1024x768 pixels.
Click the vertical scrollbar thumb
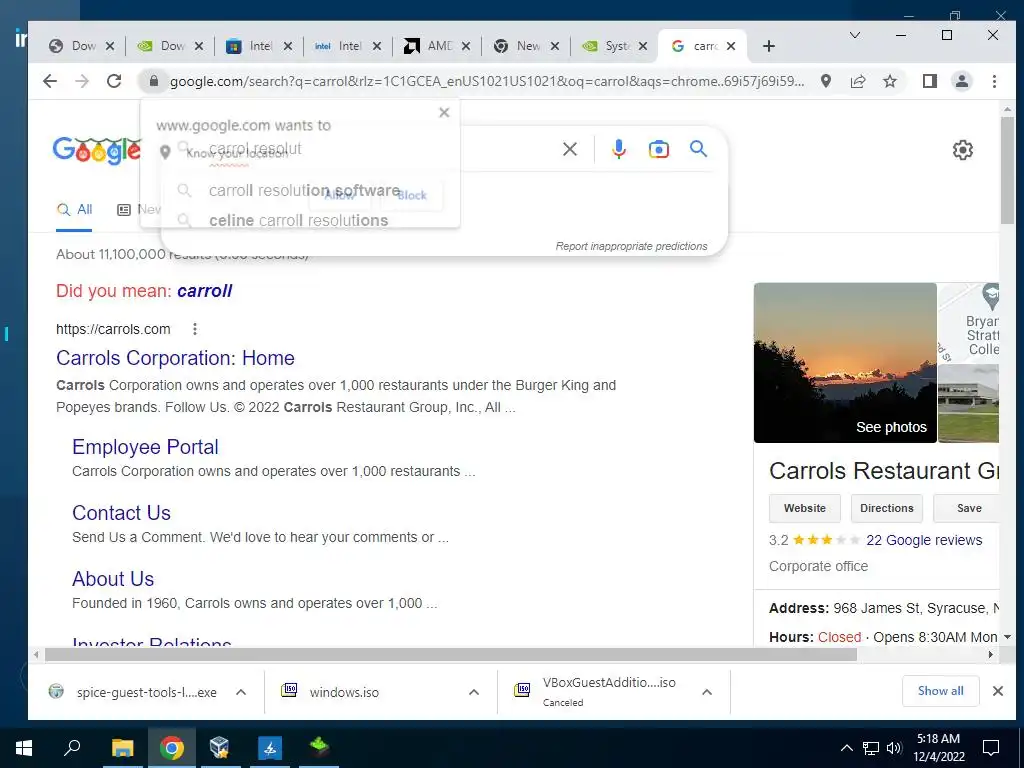click(1007, 170)
